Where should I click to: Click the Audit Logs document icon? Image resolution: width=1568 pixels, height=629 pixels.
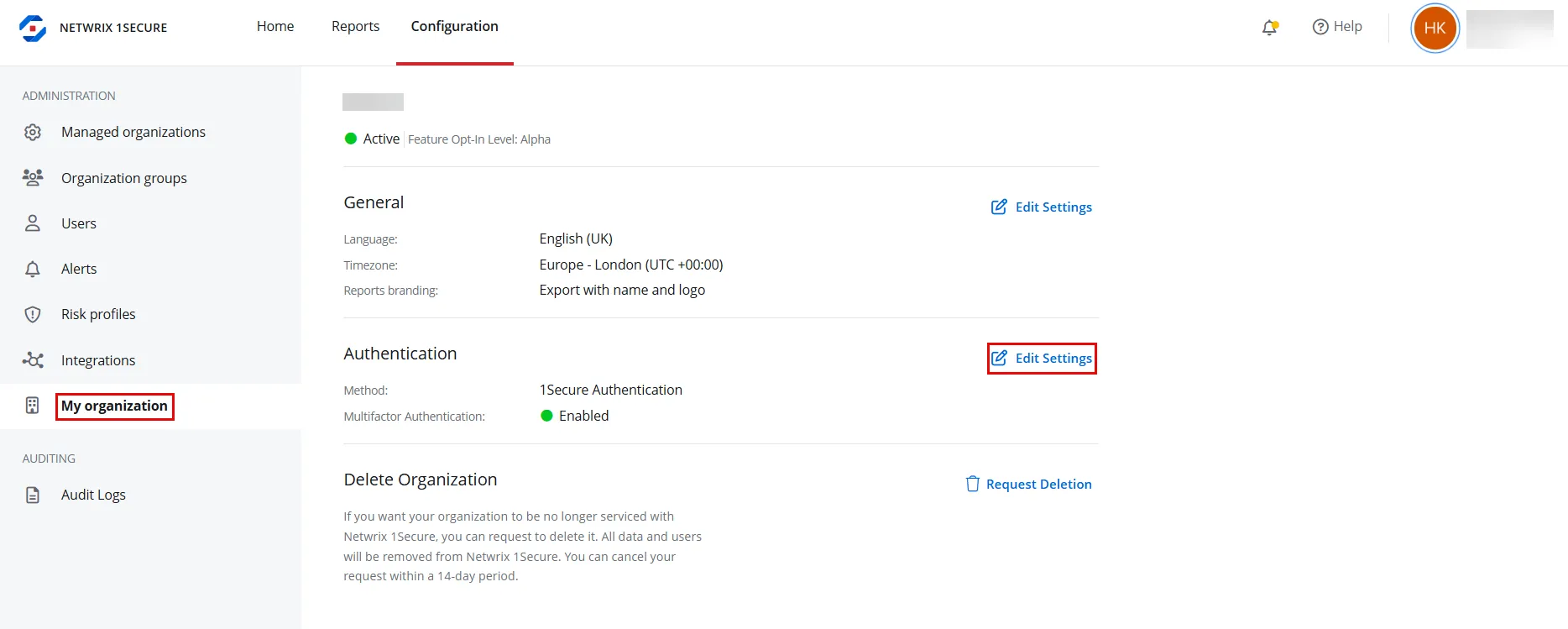33,495
